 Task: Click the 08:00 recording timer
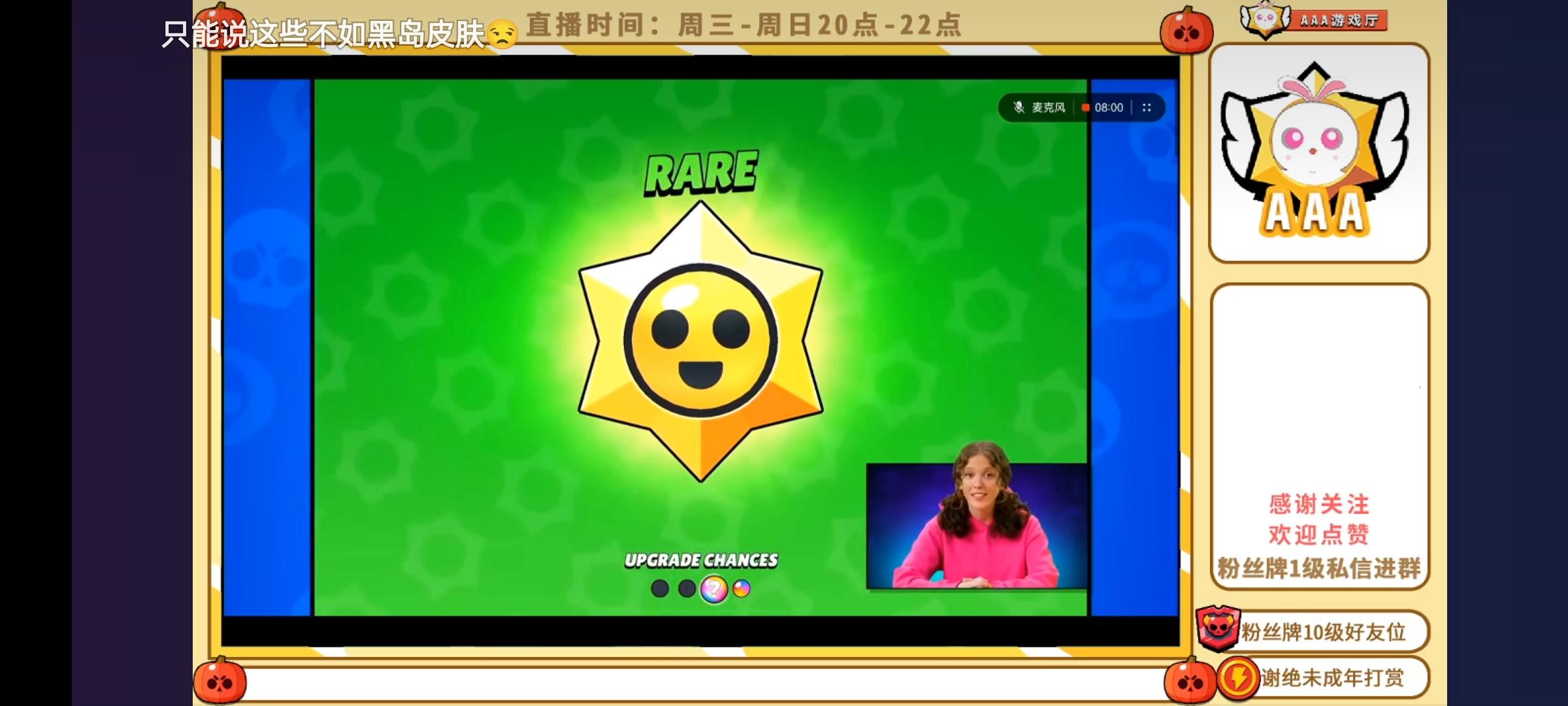[1108, 107]
